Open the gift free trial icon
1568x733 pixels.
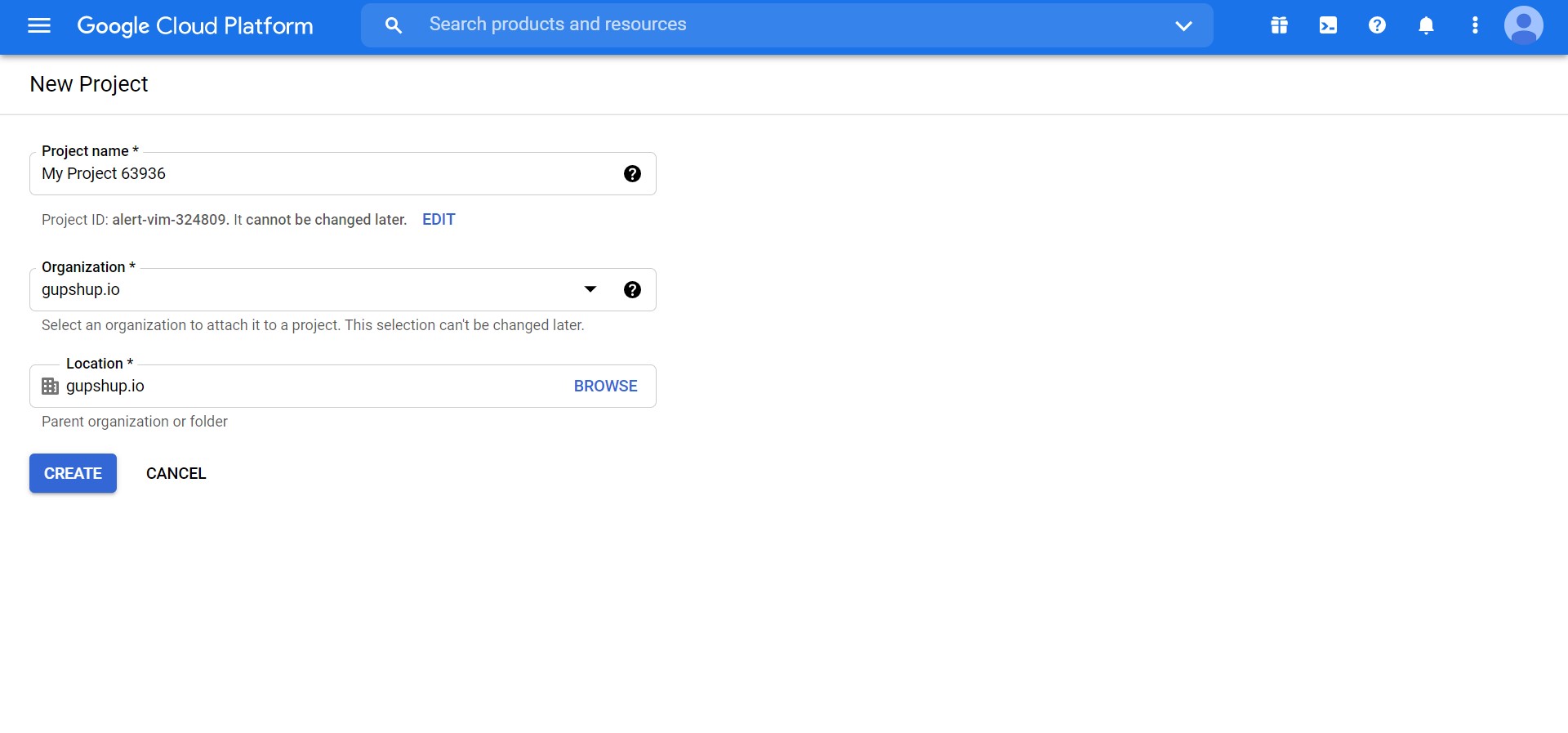point(1279,25)
